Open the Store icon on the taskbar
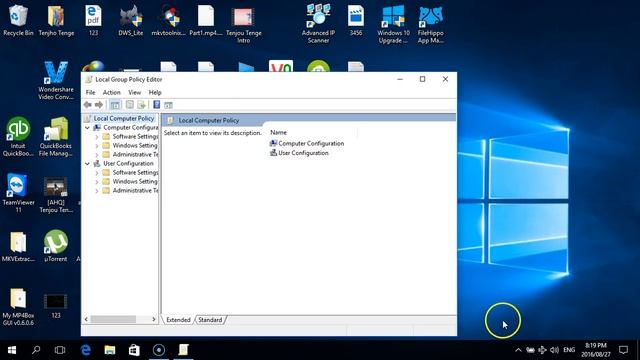 [x=134, y=350]
